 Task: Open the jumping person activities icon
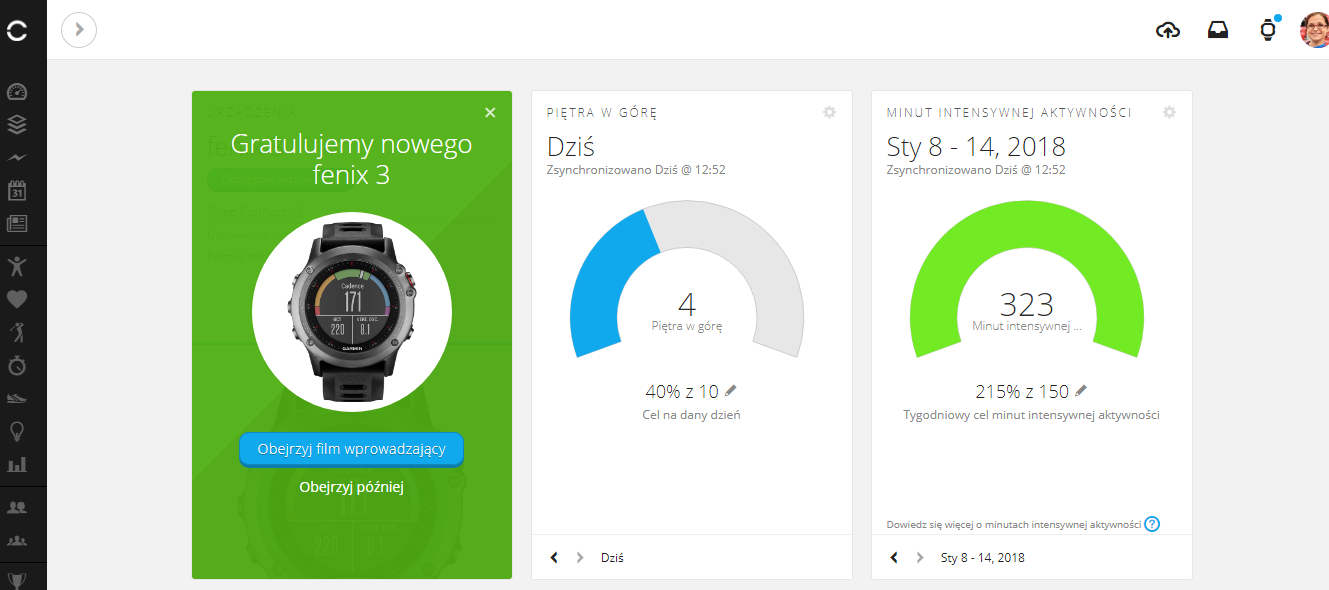click(x=17, y=265)
